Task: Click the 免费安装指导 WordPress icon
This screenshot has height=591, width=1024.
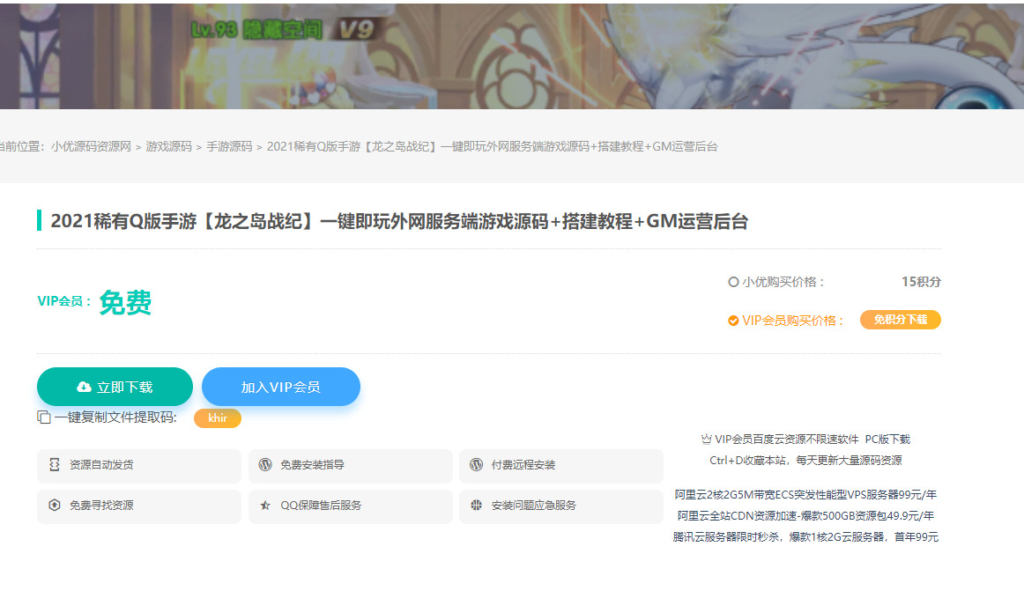Action: 265,464
